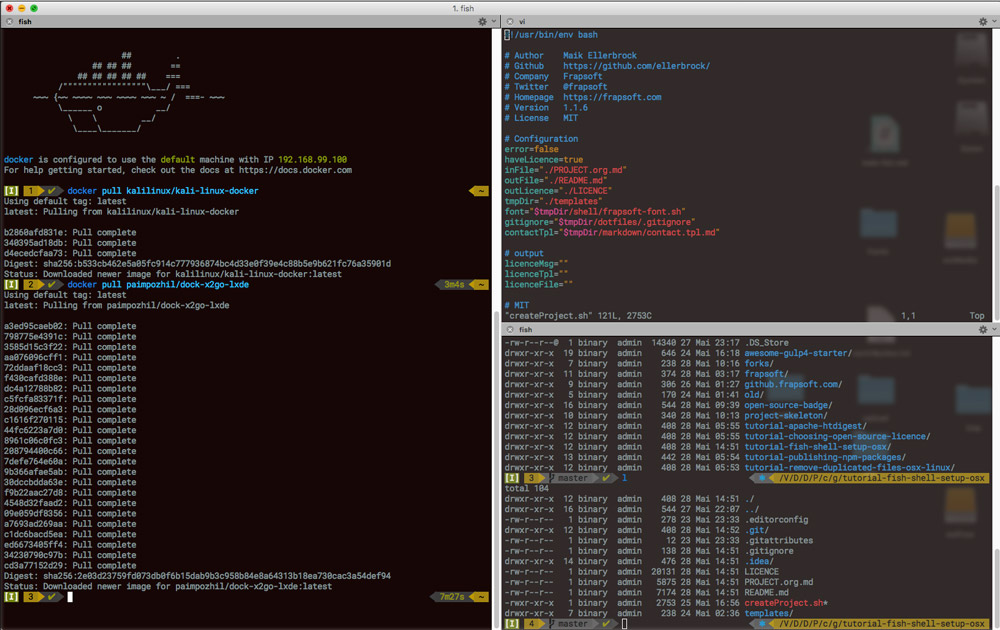Click the 'cd3a77152d29: Pull complete' line
Viewport: 1000px width, 630px height.
(70, 566)
